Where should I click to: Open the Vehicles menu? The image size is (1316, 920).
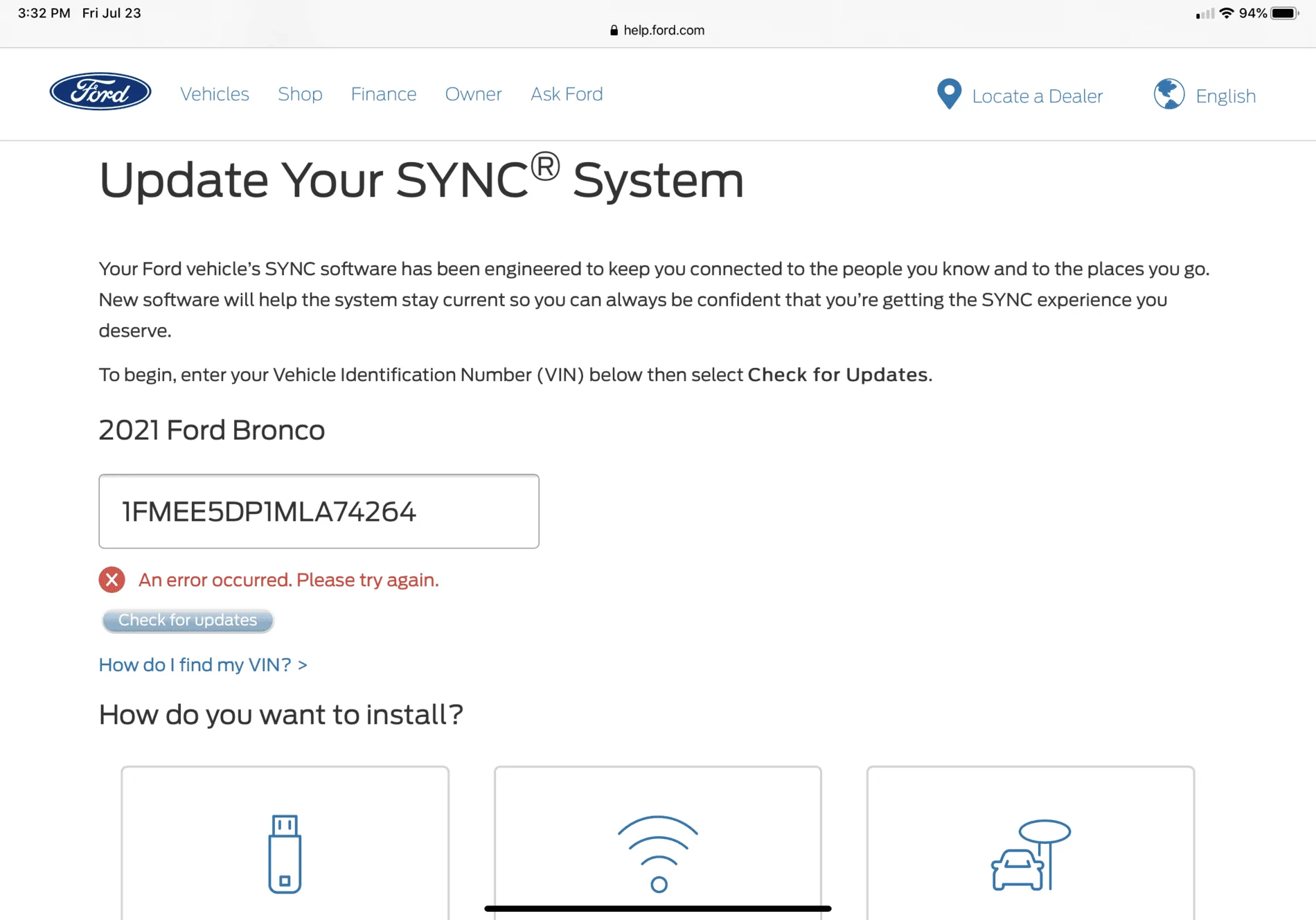[x=215, y=94]
